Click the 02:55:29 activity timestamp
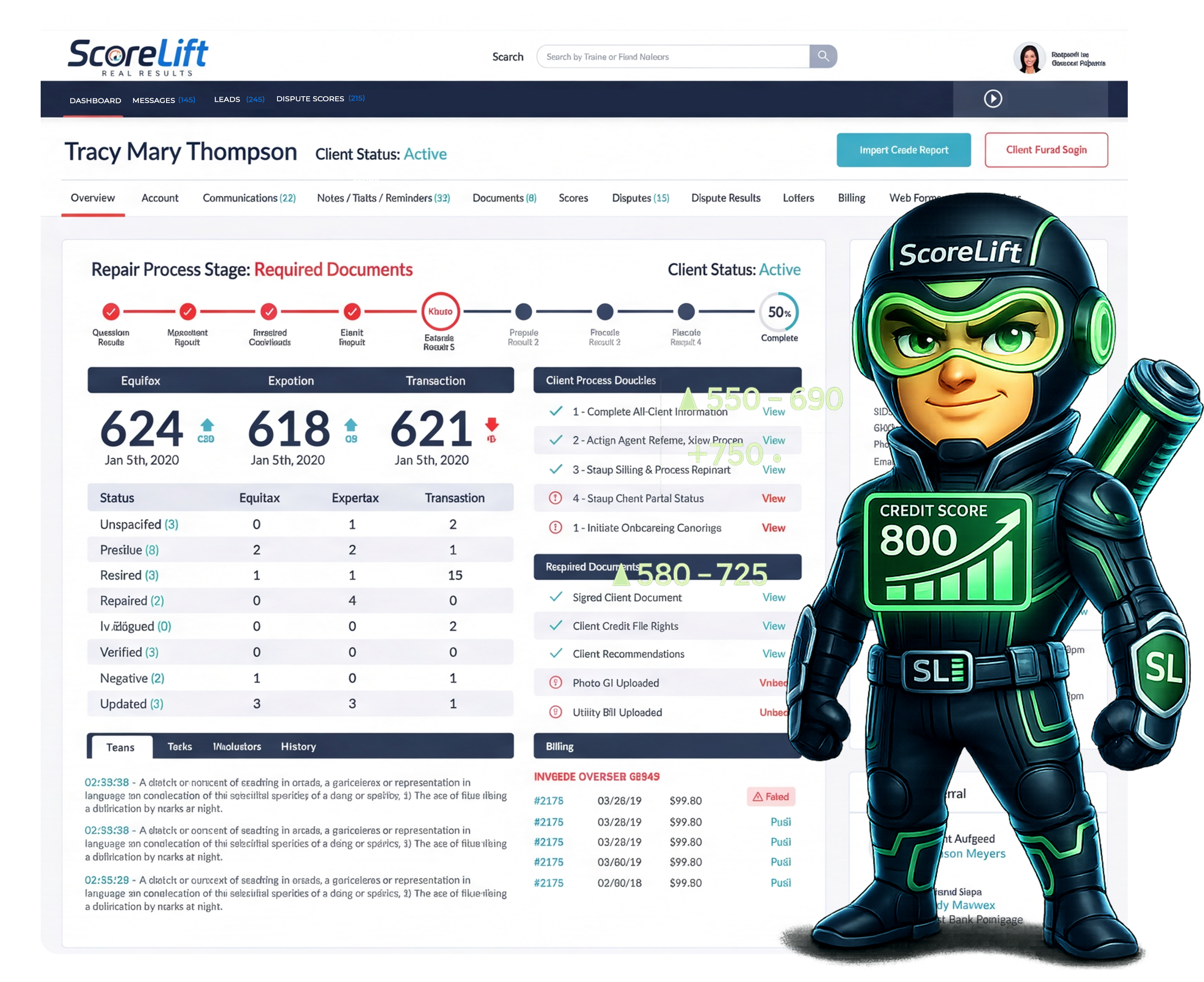 pos(107,880)
